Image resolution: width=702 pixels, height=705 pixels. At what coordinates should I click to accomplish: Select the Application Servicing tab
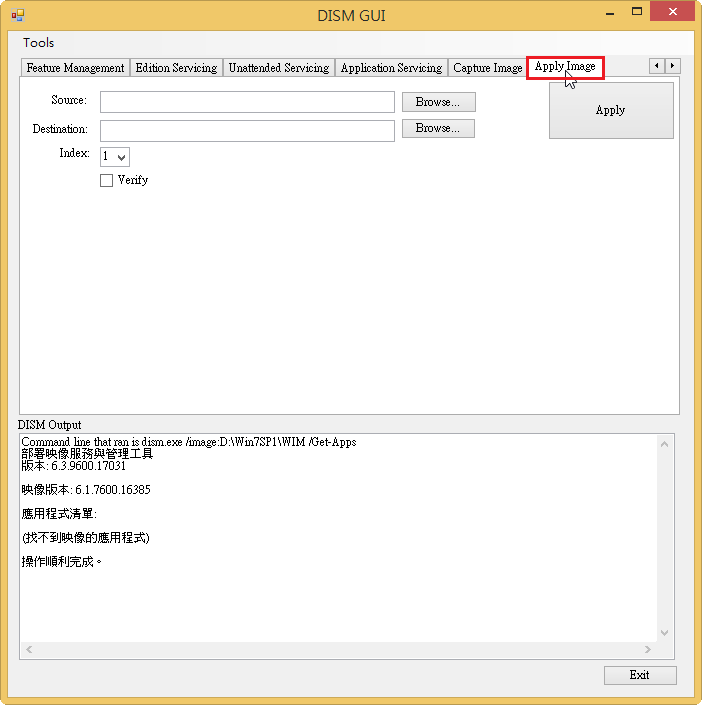[391, 68]
